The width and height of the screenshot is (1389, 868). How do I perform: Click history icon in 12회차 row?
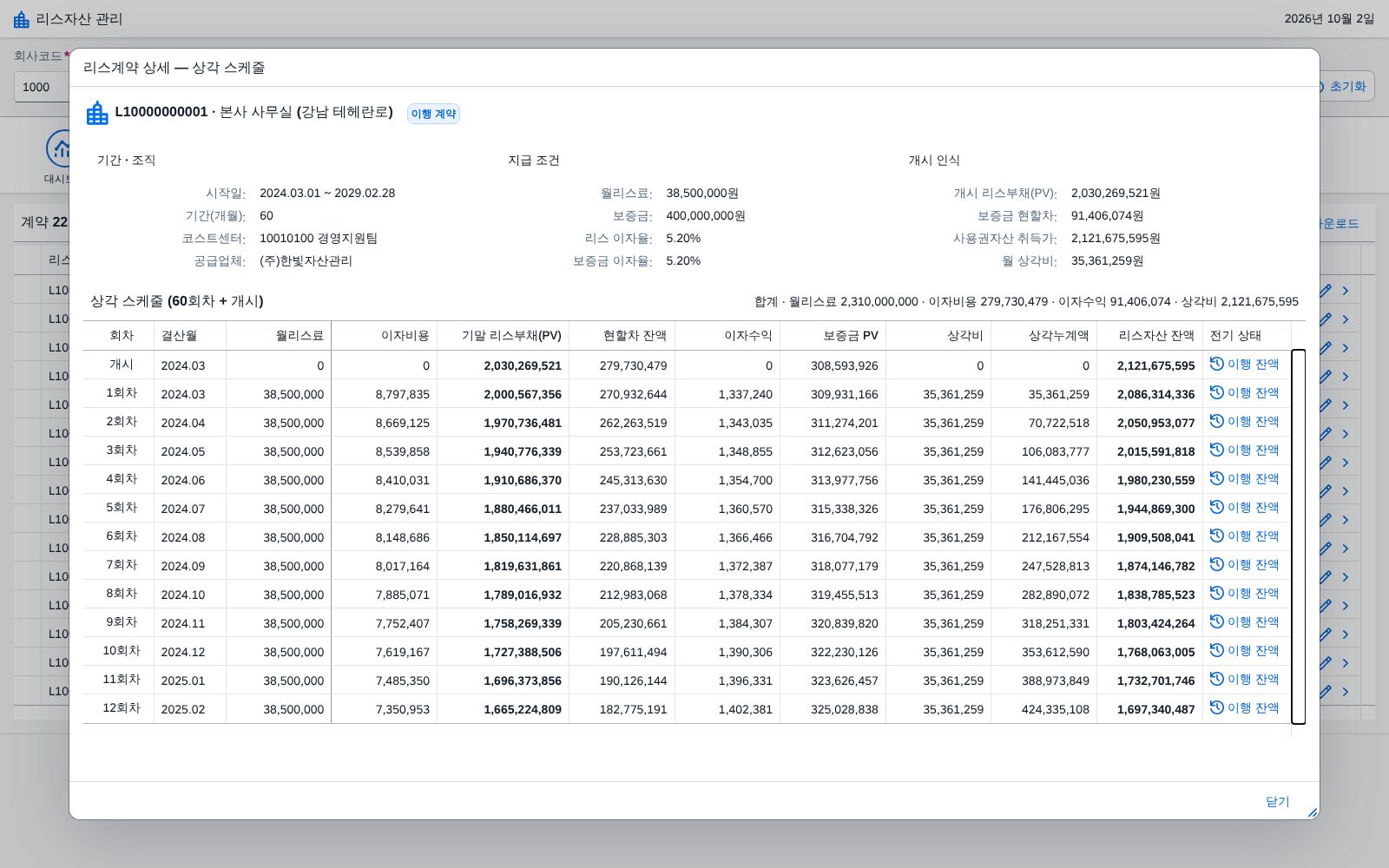point(1217,708)
